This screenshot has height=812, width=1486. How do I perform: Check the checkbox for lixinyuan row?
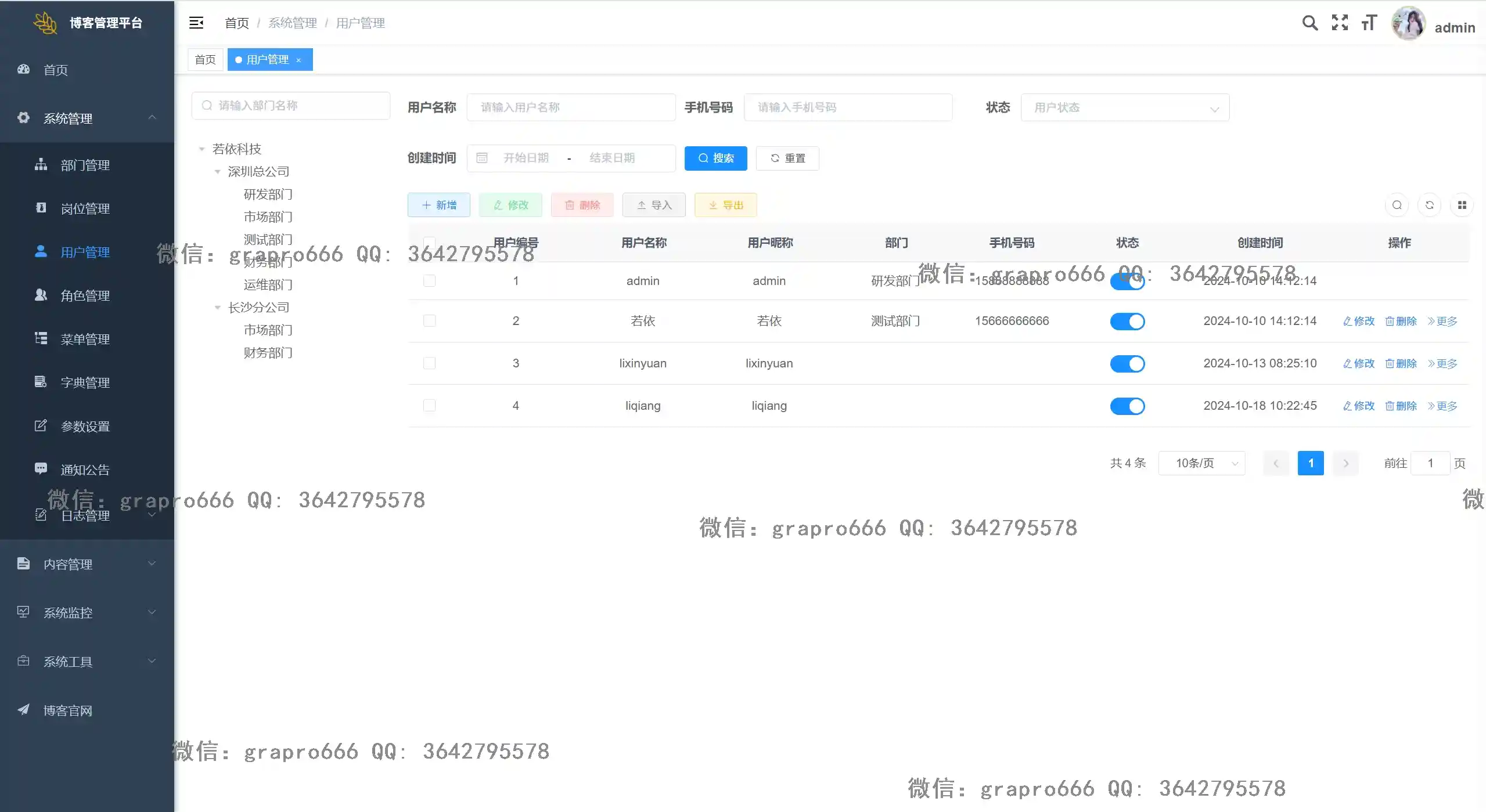tap(429, 363)
